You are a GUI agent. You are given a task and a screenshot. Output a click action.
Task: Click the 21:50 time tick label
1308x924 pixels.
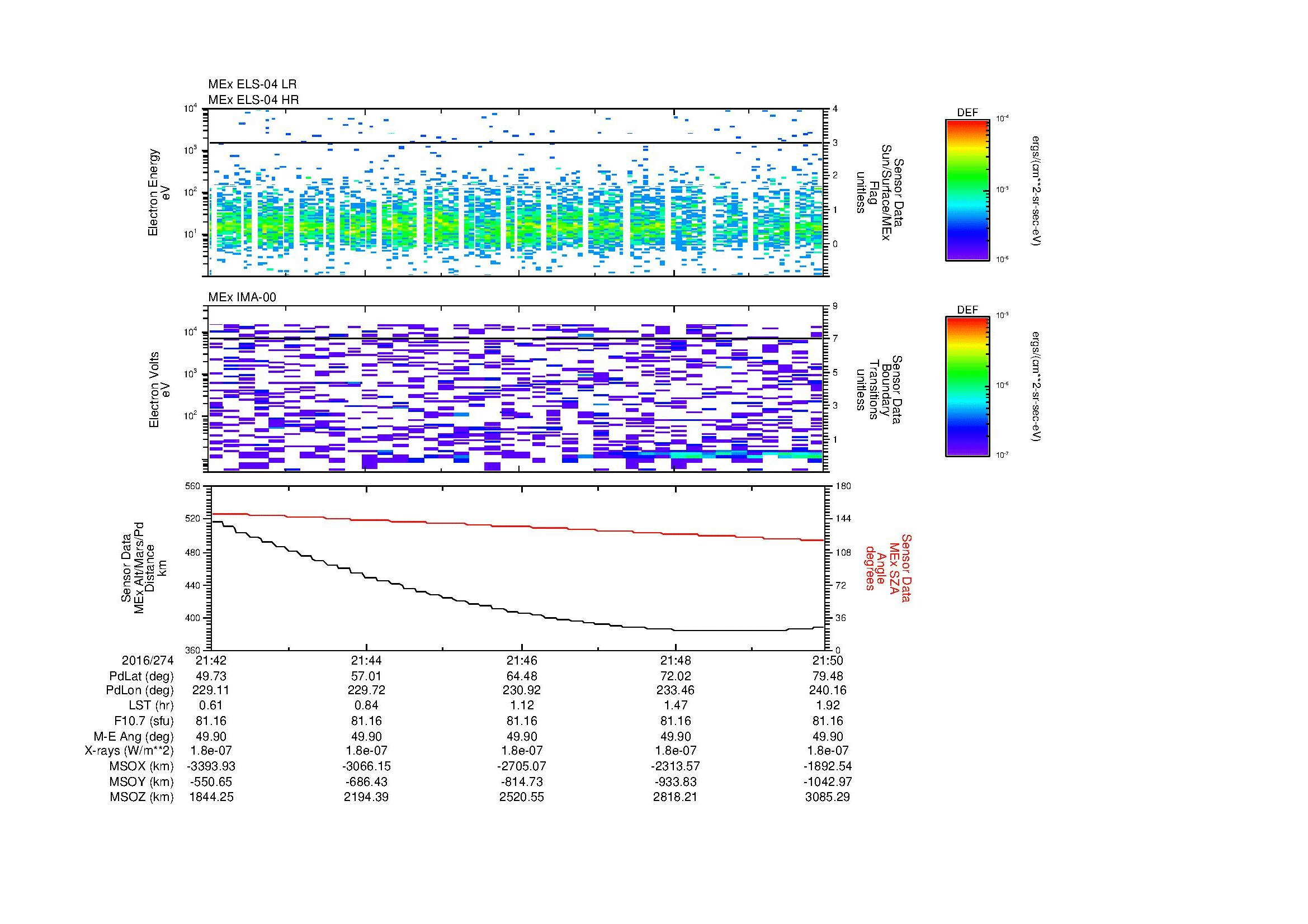[x=828, y=661]
